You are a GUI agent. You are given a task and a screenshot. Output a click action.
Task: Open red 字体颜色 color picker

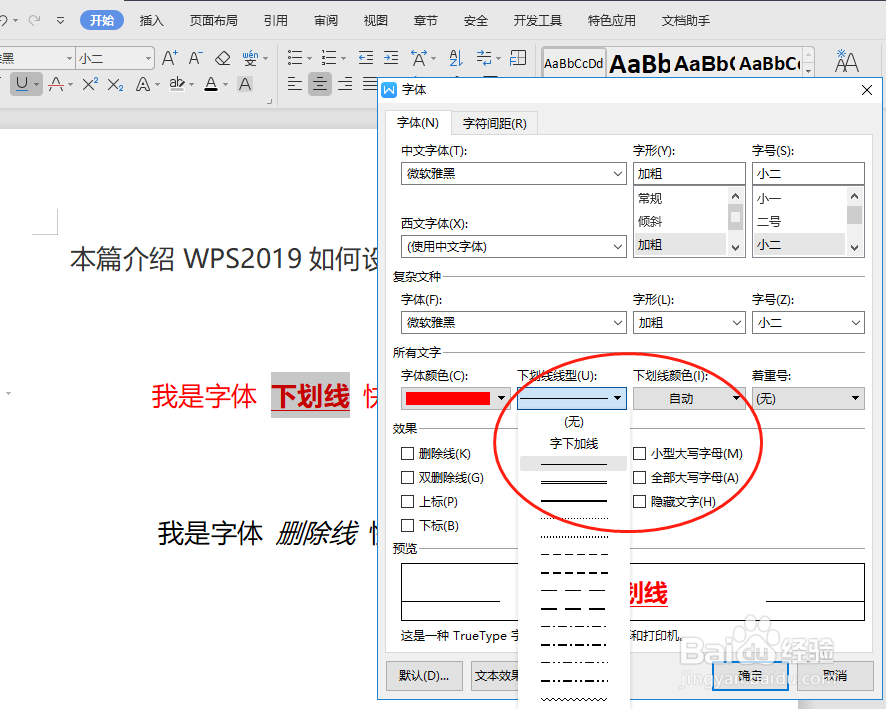click(x=454, y=398)
